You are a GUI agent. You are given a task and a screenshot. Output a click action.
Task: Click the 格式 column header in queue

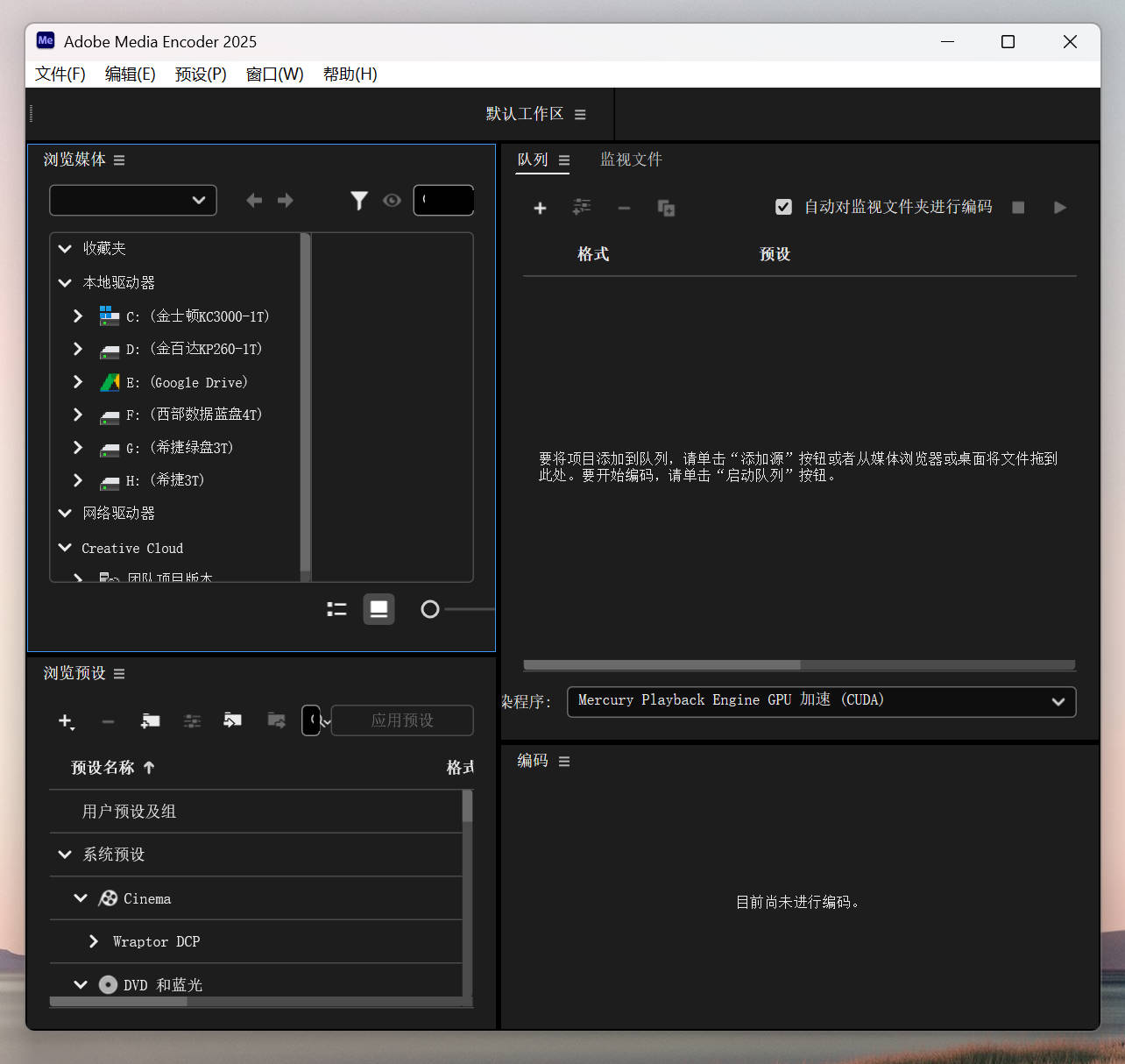point(593,254)
